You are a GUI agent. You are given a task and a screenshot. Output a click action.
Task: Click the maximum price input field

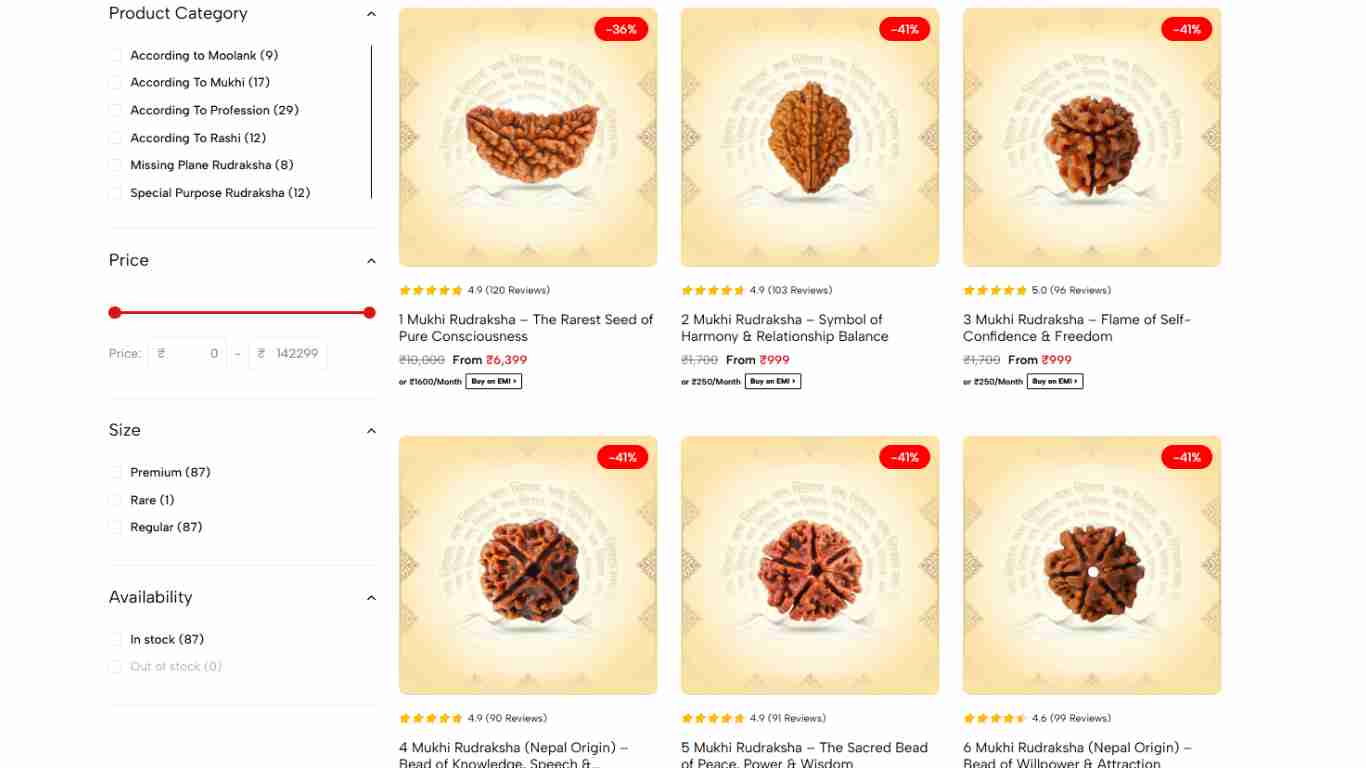click(x=293, y=354)
